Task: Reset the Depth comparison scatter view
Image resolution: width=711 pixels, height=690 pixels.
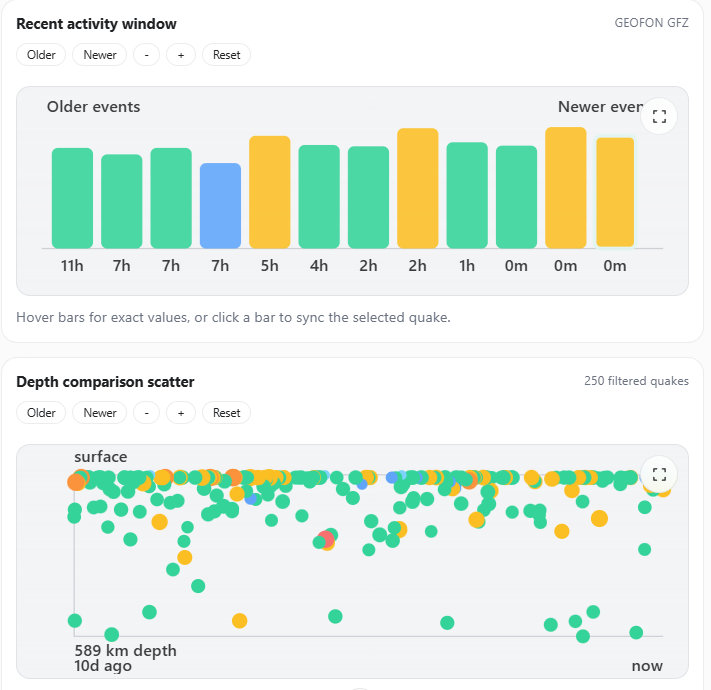Action: tap(226, 413)
